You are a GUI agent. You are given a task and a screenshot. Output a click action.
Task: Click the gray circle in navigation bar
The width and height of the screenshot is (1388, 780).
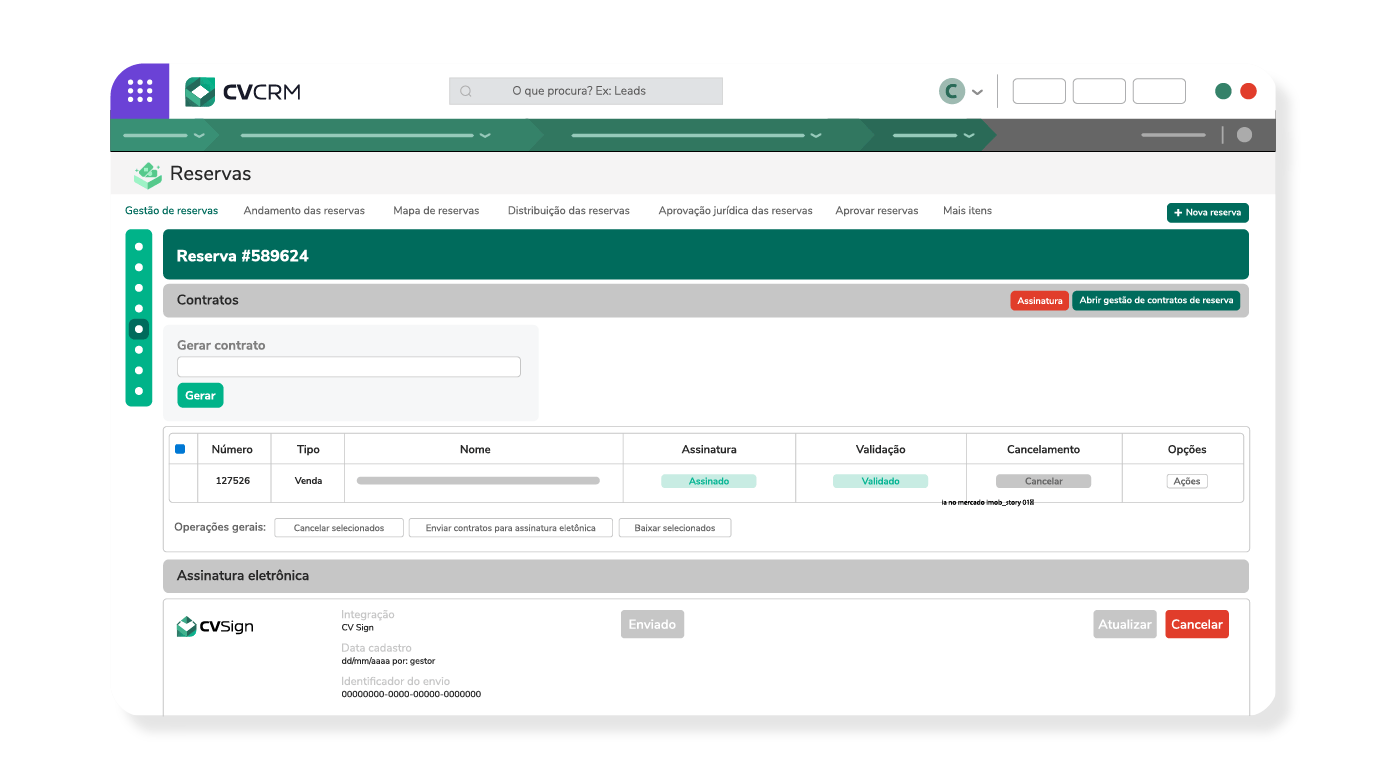[1244, 134]
